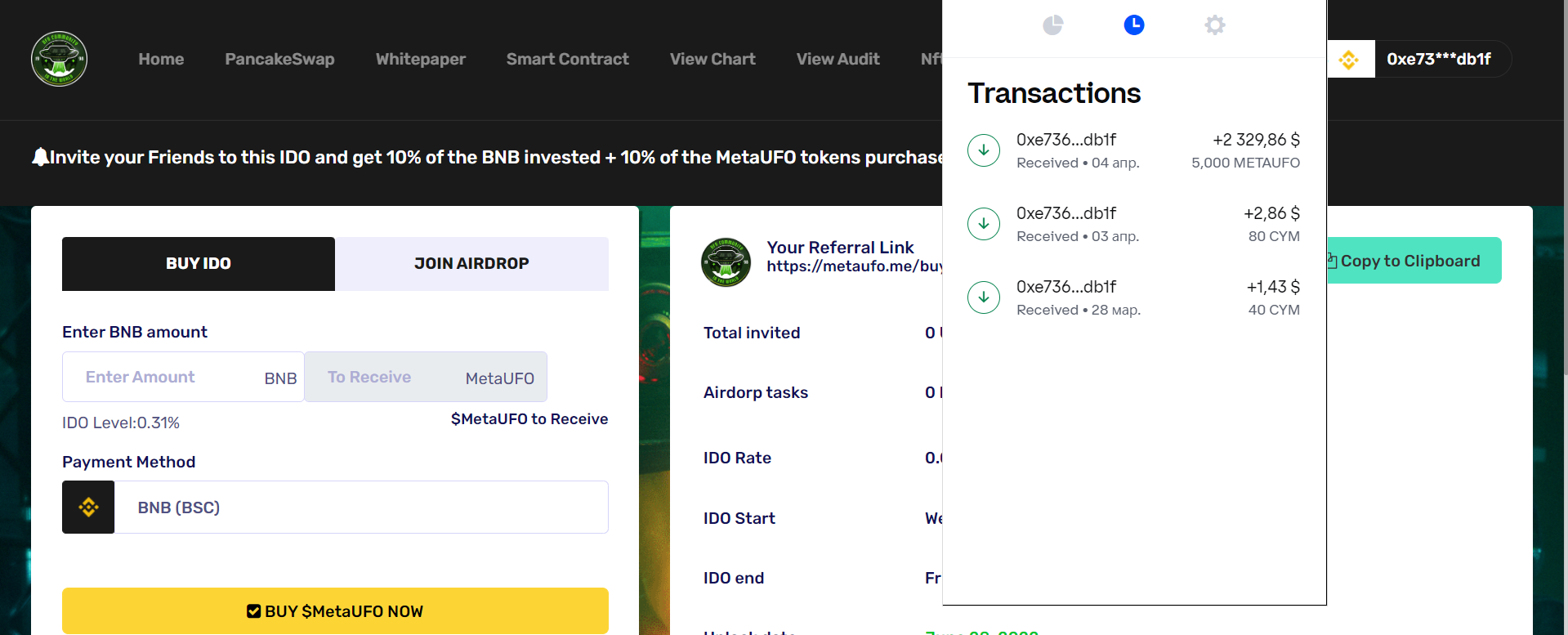
Task: Switch to the BUY IDO tab
Action: tap(199, 264)
